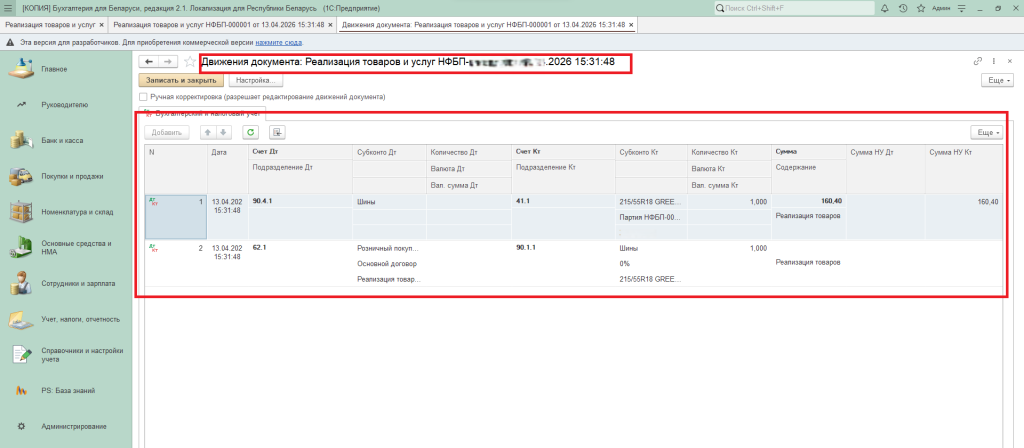Viewport: 1024px width, 448px height.
Task: Open the Банк и касса section
Action: click(x=62, y=140)
